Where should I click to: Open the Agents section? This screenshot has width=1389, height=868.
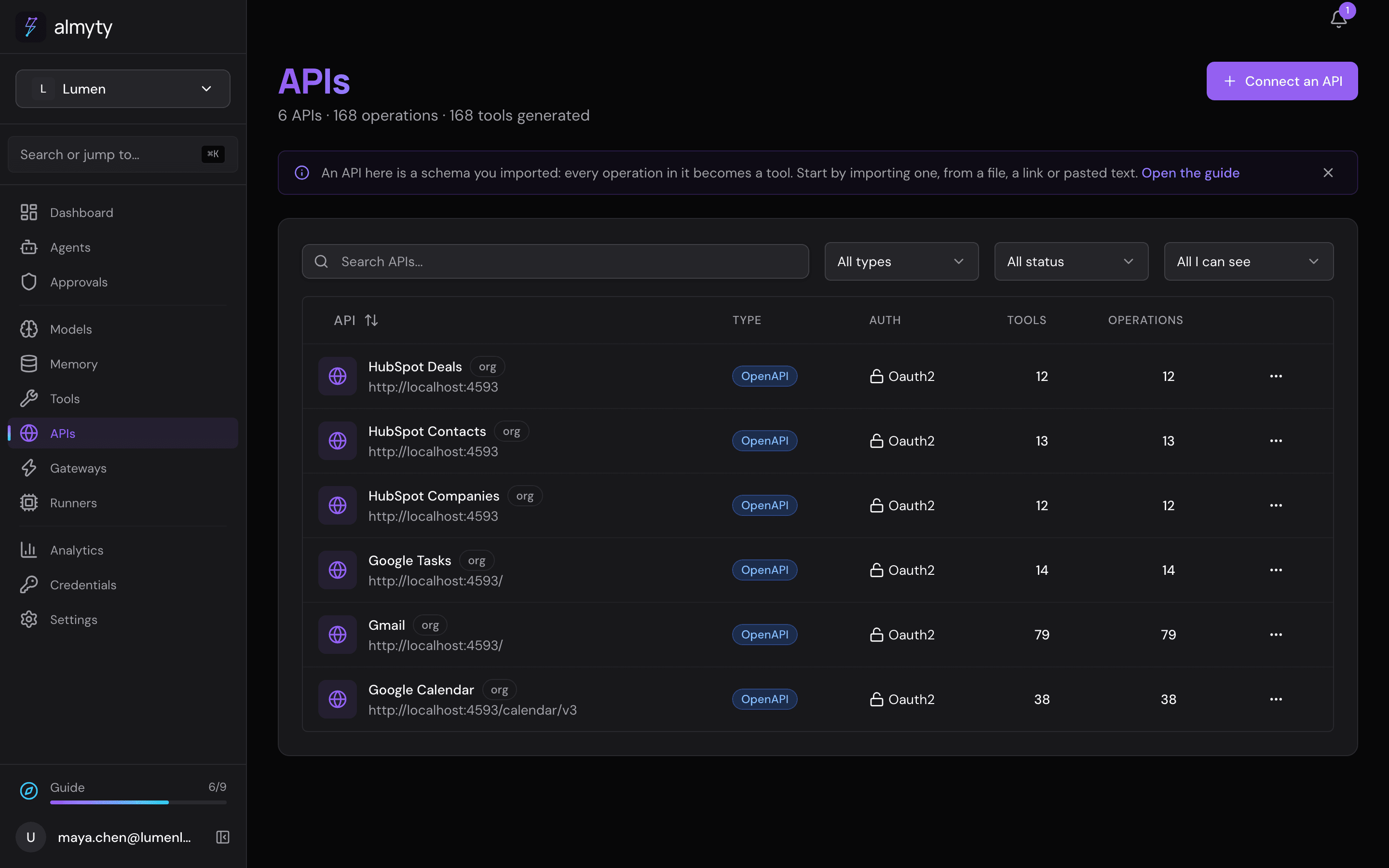(123, 247)
